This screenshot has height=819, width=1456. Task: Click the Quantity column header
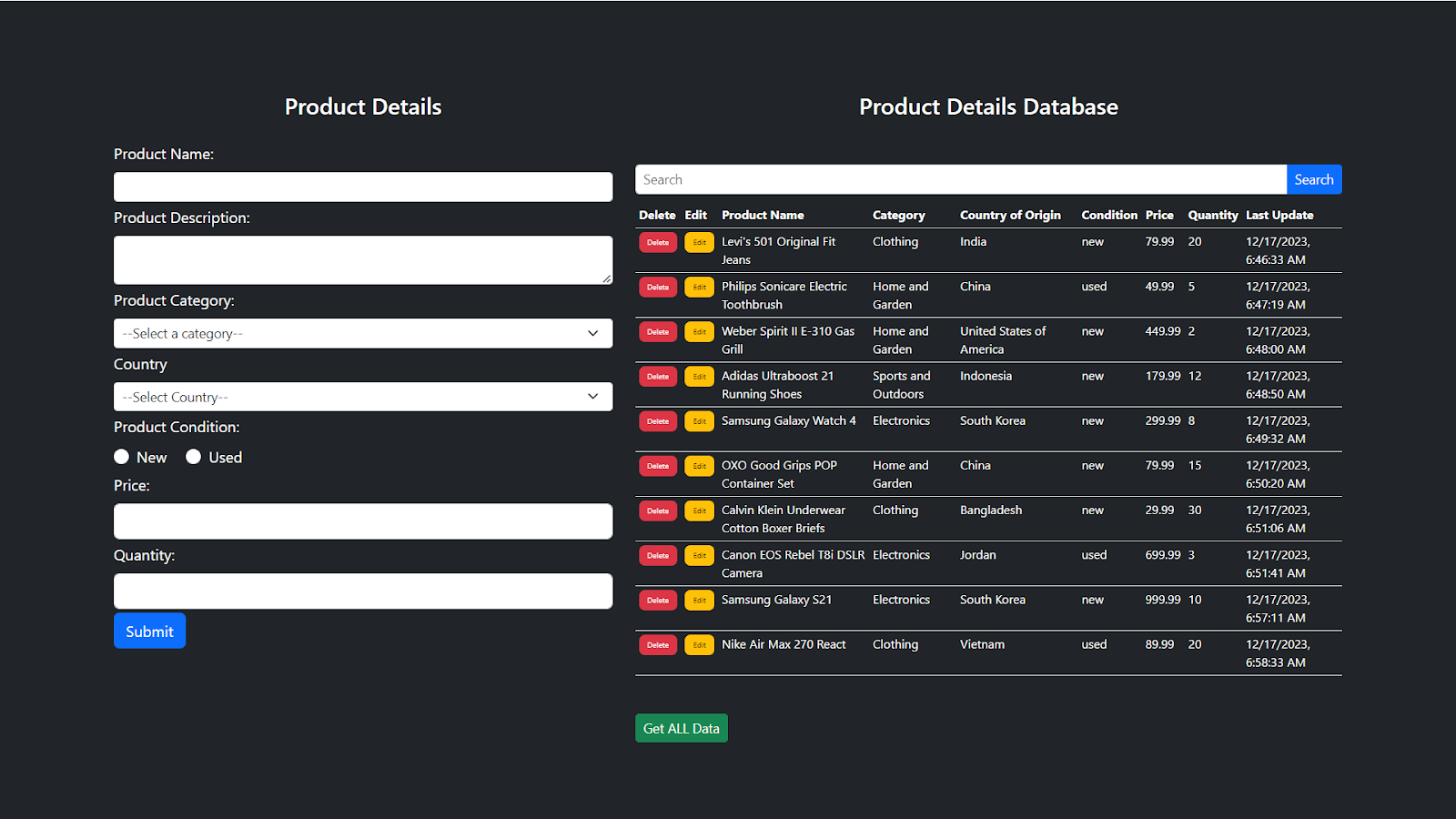point(1213,215)
